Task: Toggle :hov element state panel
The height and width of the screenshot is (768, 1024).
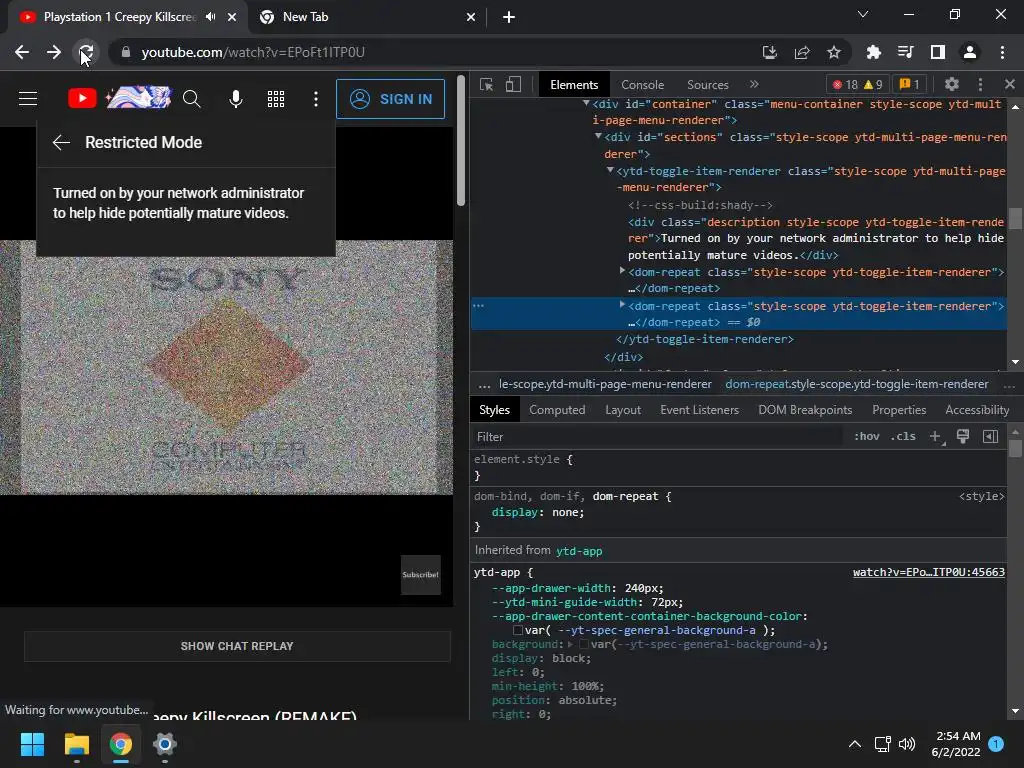Action: pos(867,436)
